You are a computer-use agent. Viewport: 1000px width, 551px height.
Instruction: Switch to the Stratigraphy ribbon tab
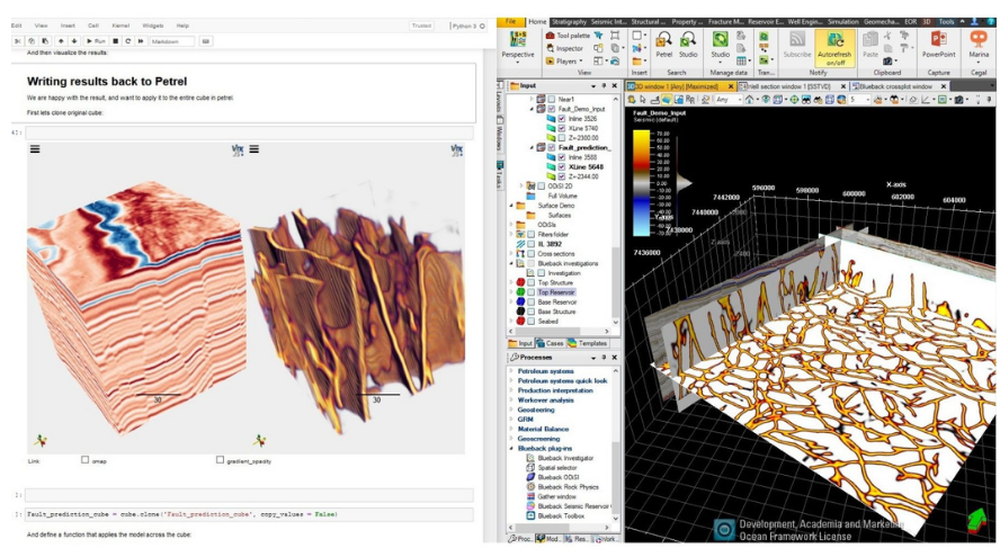coord(569,22)
